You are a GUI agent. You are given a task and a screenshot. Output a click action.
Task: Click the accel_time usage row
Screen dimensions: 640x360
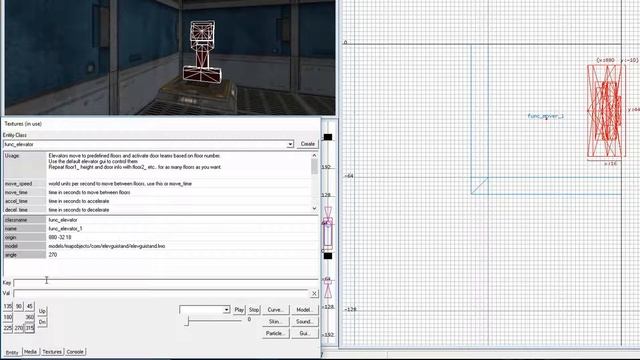pyautogui.click(x=158, y=201)
